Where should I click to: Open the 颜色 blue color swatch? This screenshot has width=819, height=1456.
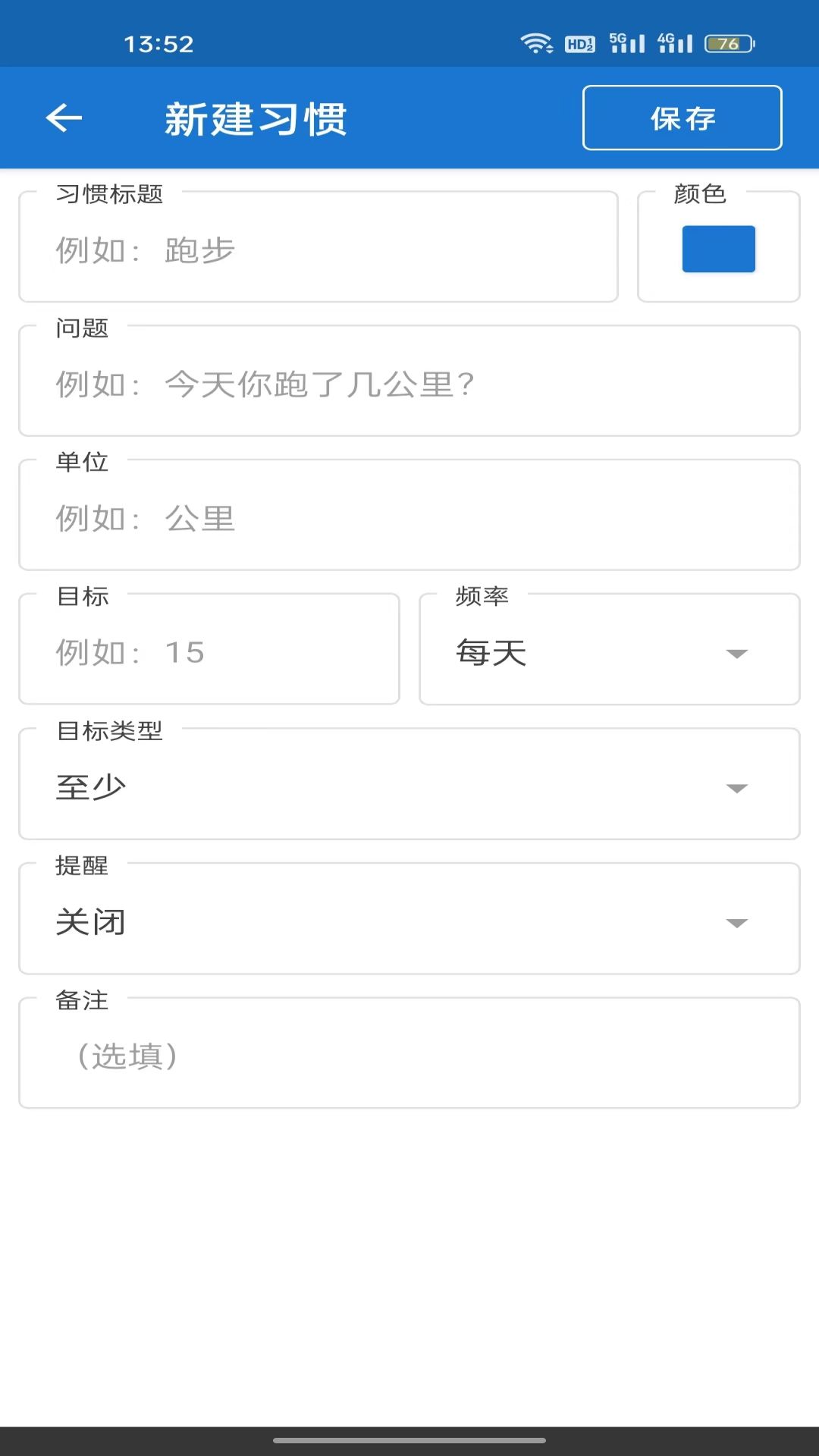point(718,249)
